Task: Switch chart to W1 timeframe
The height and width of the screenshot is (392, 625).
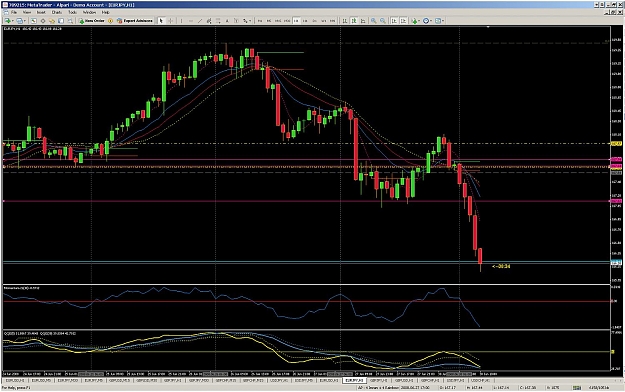Action: click(324, 21)
